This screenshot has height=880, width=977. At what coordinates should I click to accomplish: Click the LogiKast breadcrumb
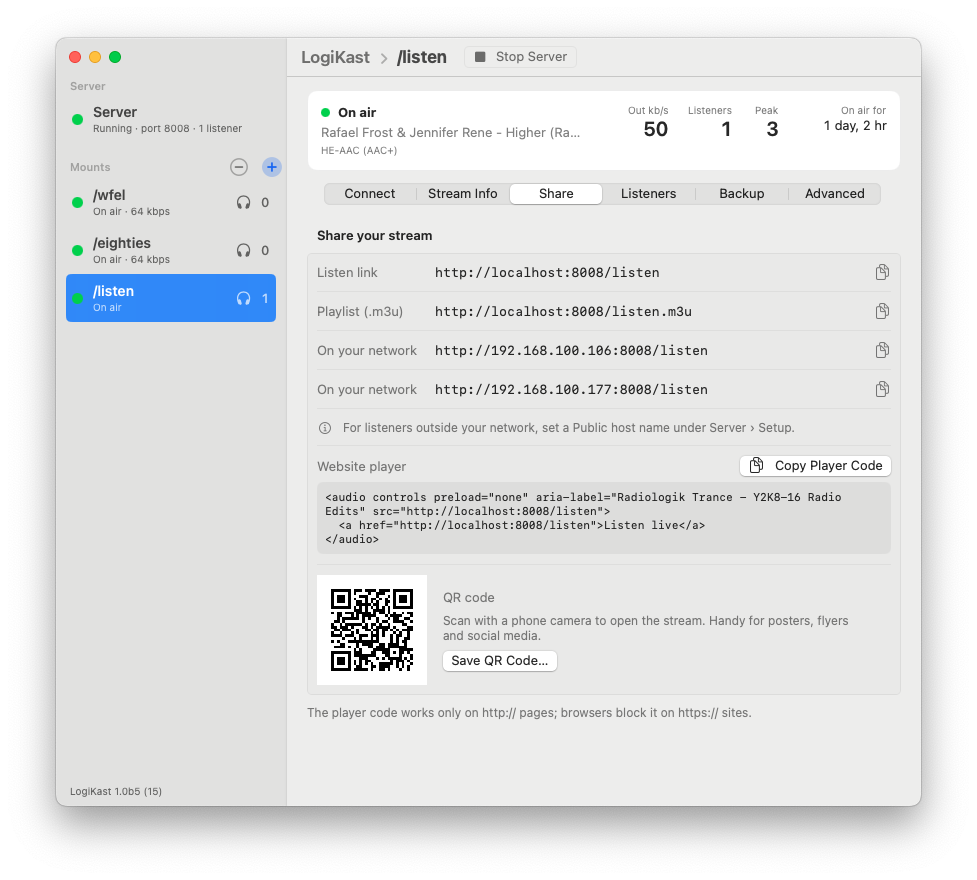coord(335,57)
